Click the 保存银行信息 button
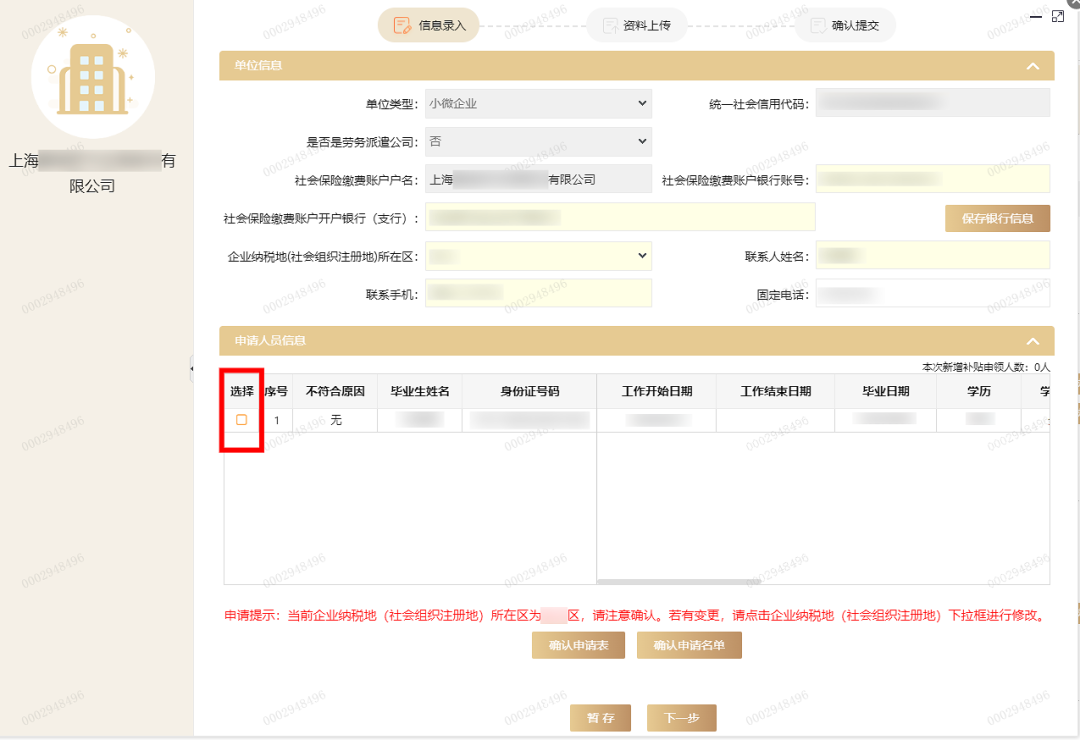 coord(997,218)
